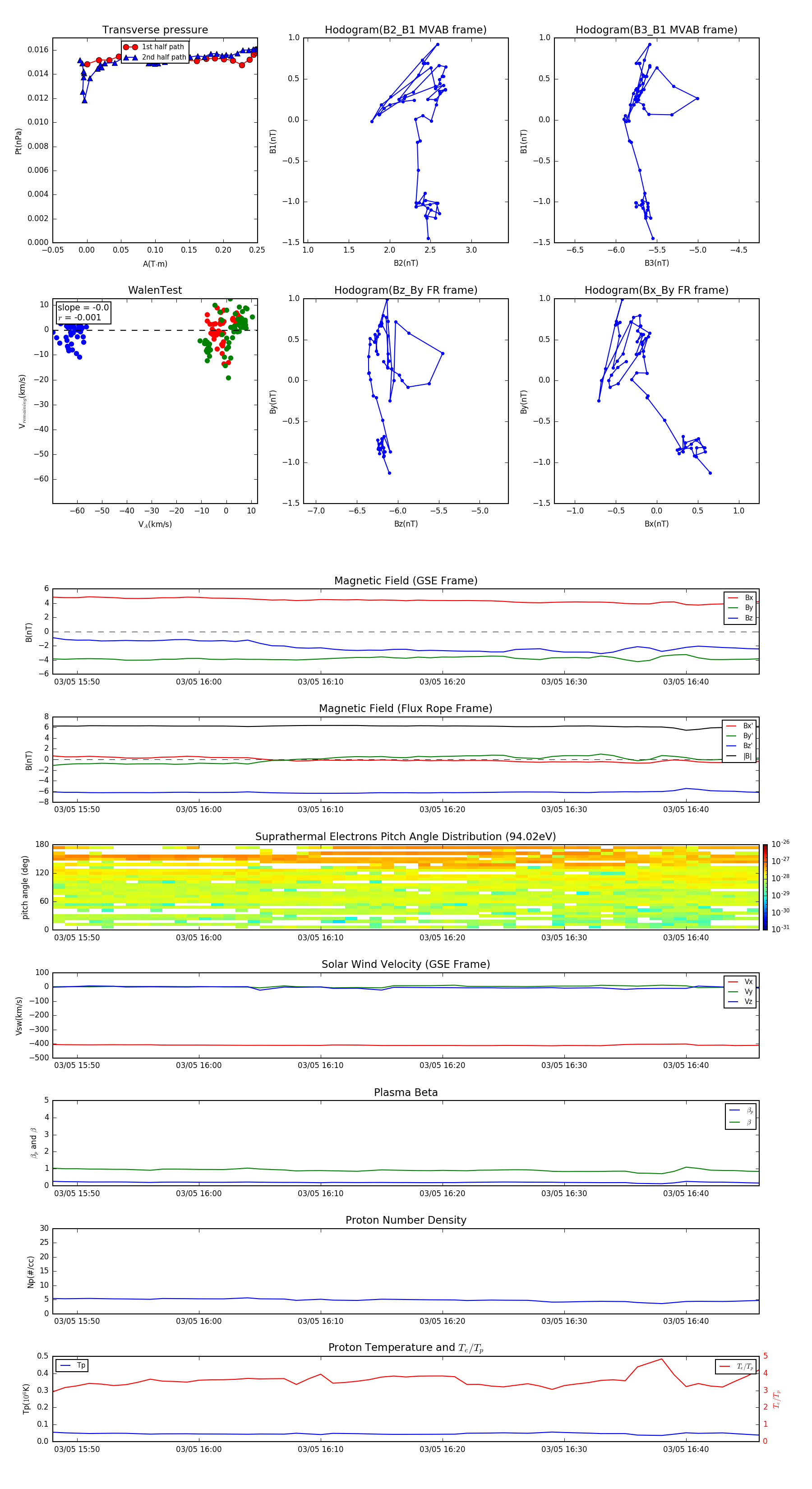Click the 10^-26 colorbar label
The image size is (812, 1489).
pos(780,844)
